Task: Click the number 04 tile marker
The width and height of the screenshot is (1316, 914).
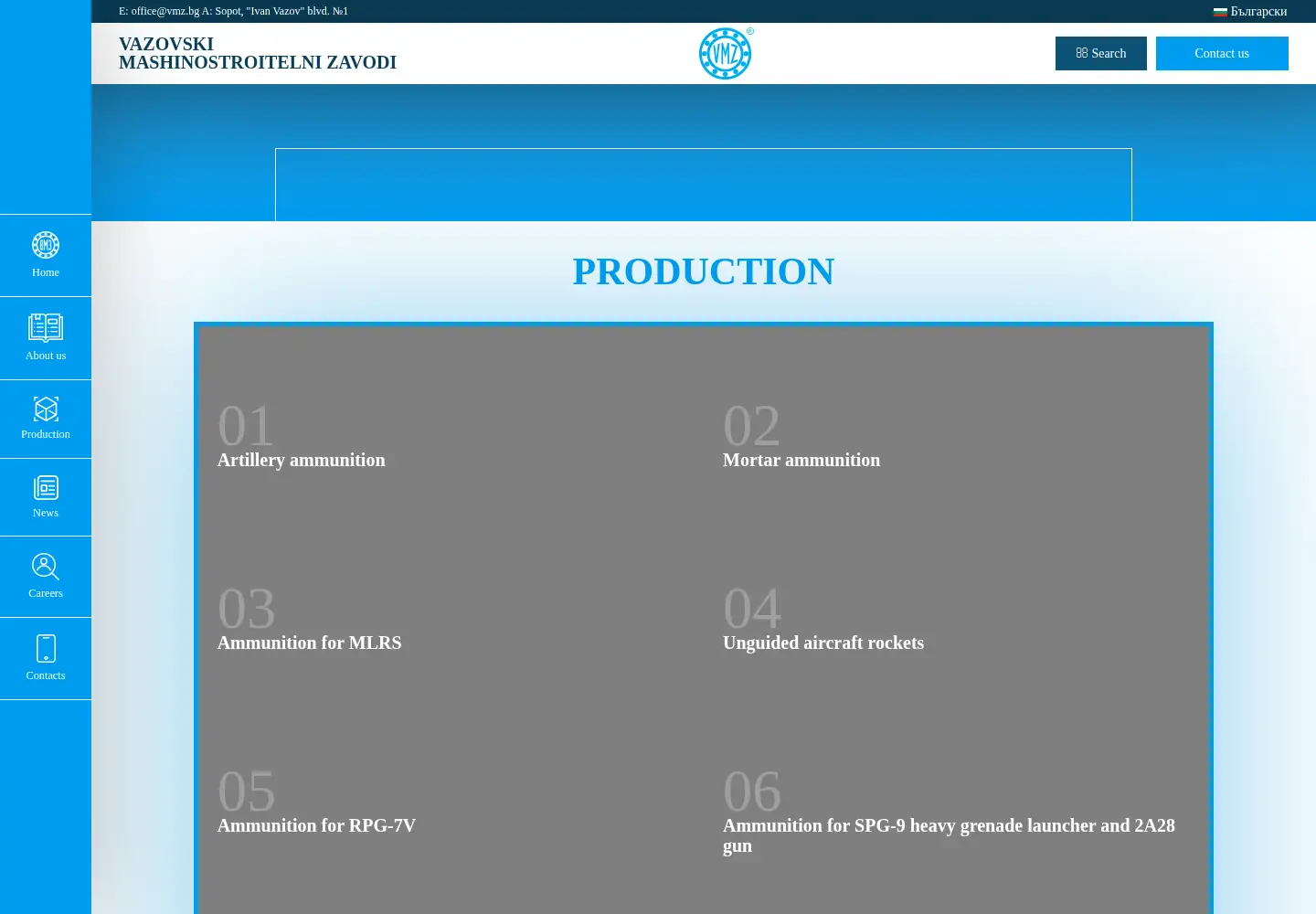Action: (x=752, y=609)
